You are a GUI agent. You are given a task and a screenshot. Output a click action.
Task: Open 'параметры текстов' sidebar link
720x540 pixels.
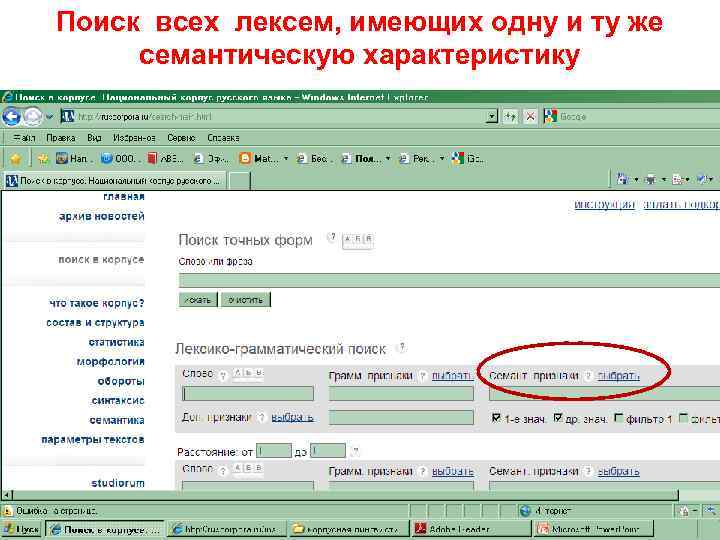93,439
